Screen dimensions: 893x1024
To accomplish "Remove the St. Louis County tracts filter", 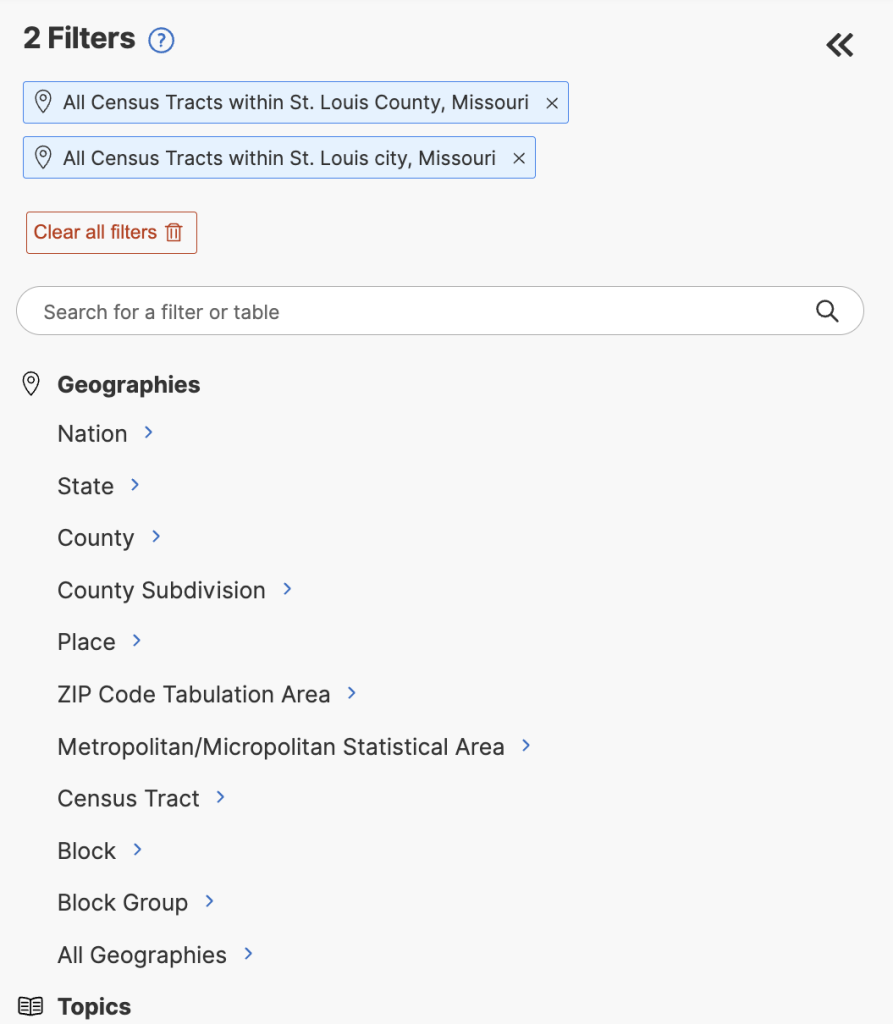I will pos(552,103).
